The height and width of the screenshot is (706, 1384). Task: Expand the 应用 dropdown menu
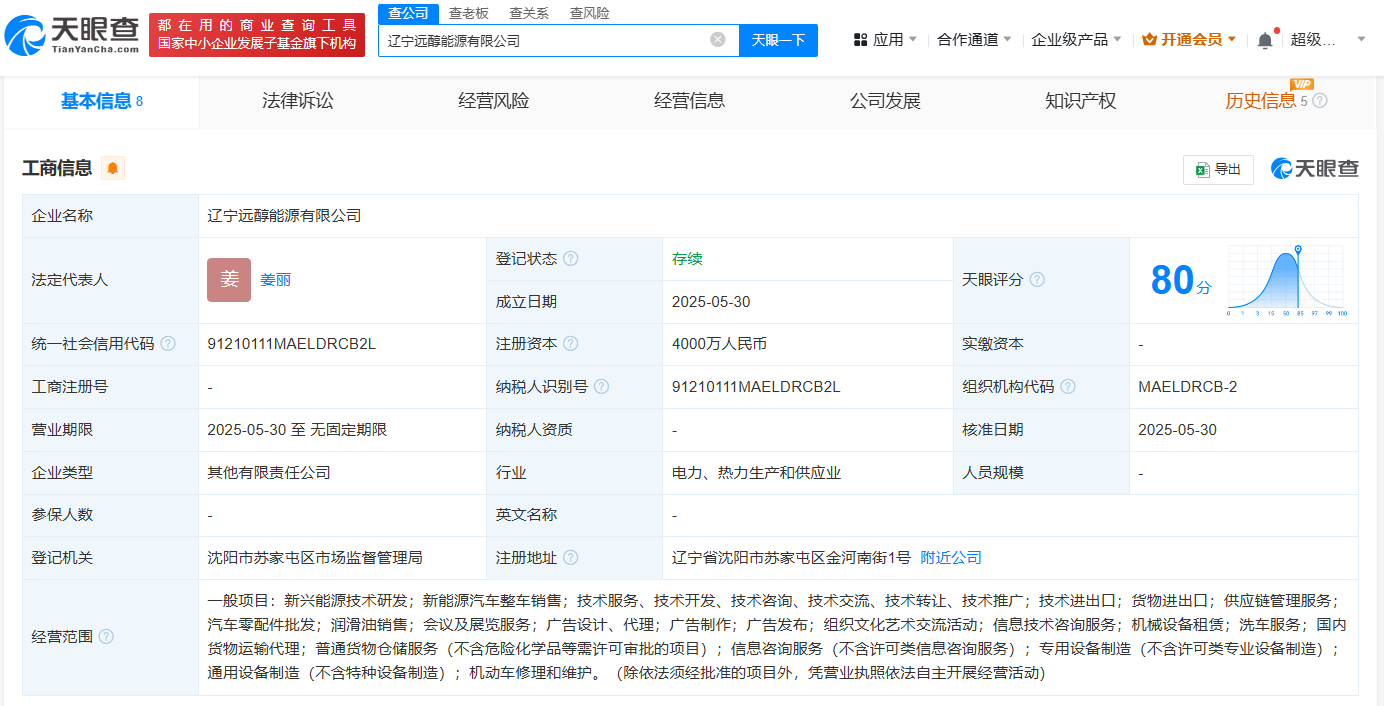885,40
